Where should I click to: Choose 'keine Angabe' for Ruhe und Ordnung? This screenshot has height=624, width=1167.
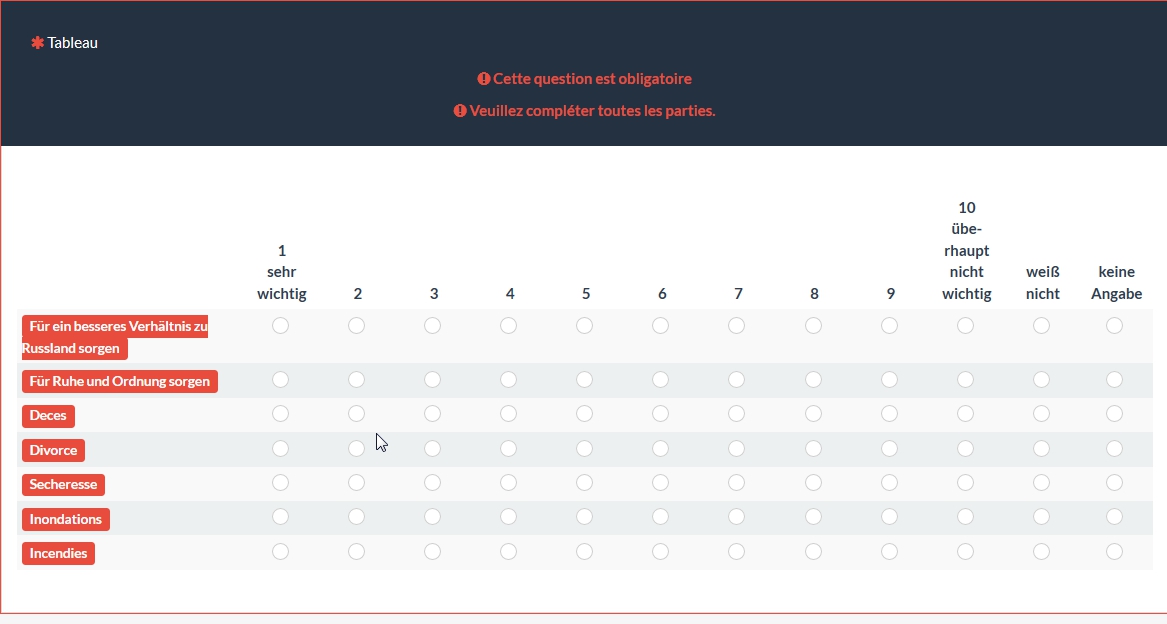(1114, 380)
